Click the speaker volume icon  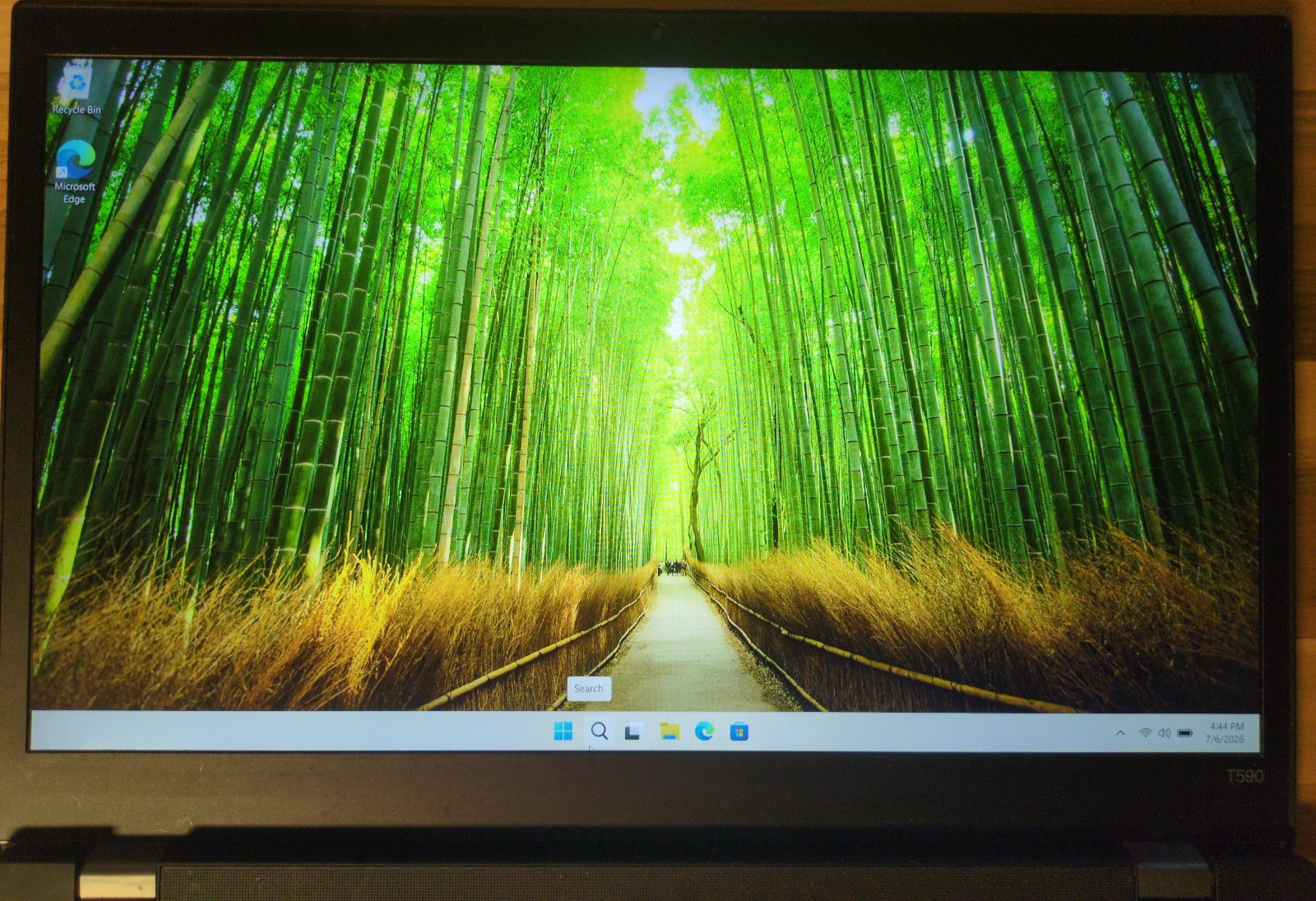point(1164,732)
